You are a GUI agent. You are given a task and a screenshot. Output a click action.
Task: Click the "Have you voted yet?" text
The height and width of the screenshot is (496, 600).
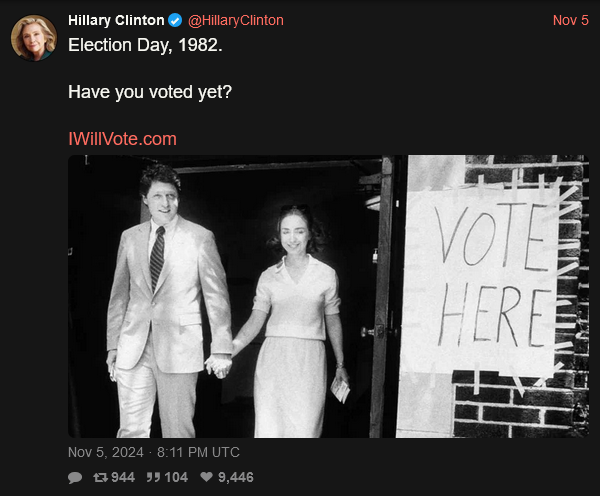click(x=150, y=92)
